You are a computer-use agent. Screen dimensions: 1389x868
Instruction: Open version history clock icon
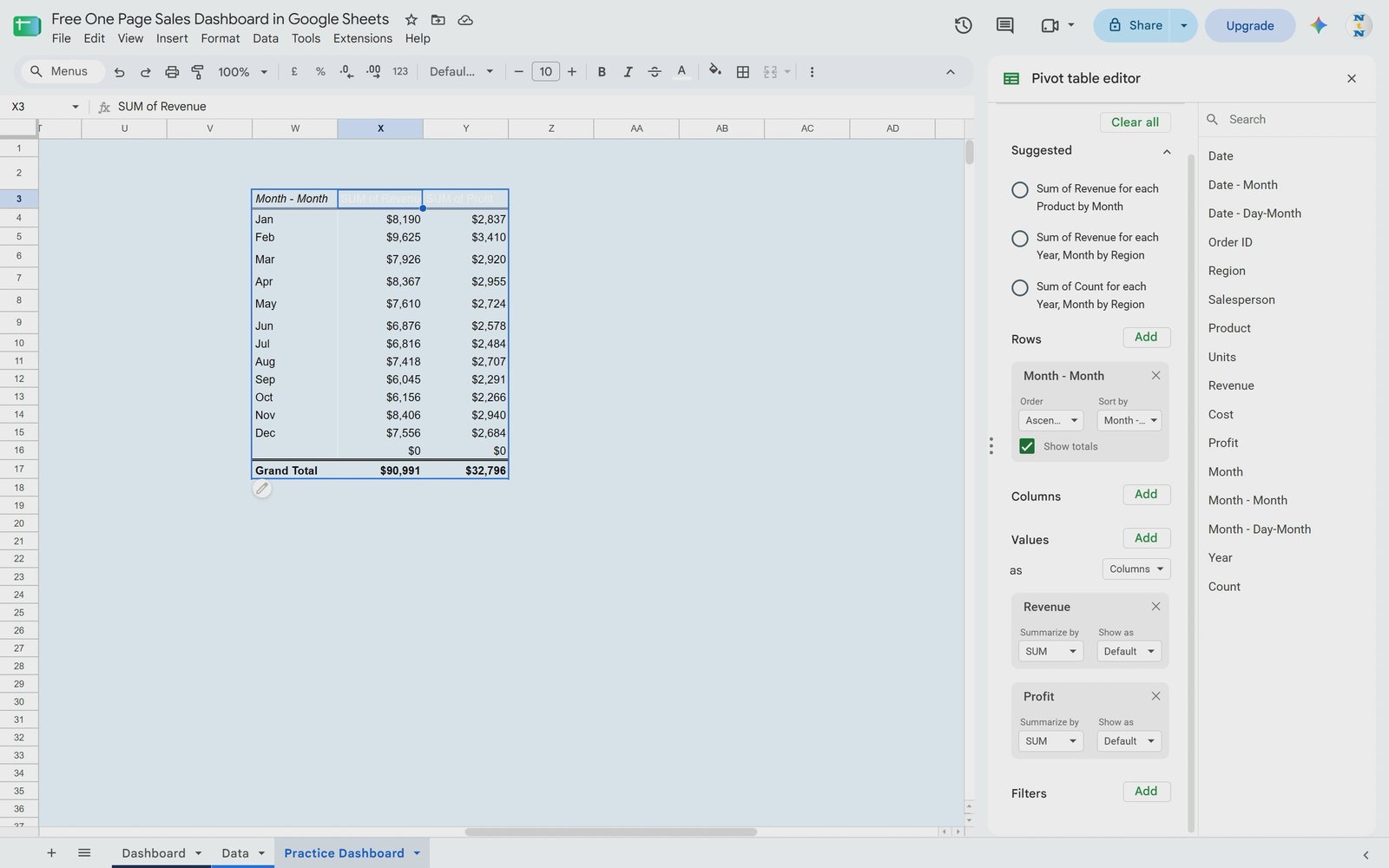pos(963,25)
